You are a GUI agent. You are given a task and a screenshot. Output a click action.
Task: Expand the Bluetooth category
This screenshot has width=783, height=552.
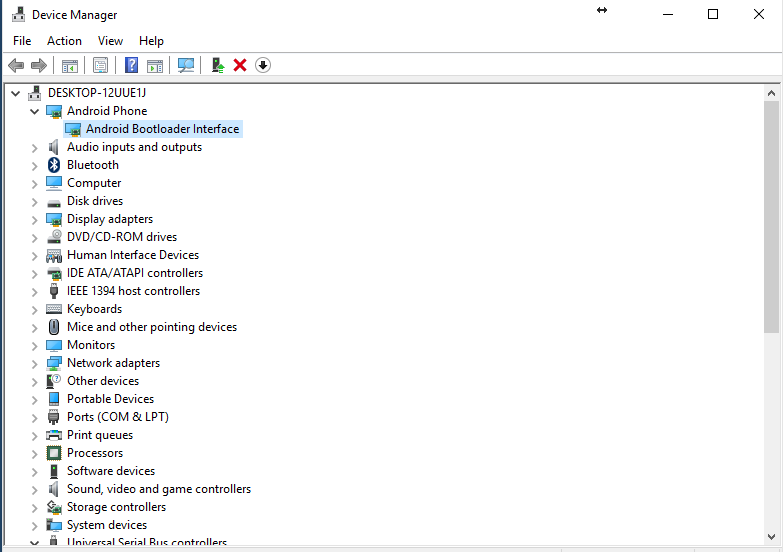(35, 165)
